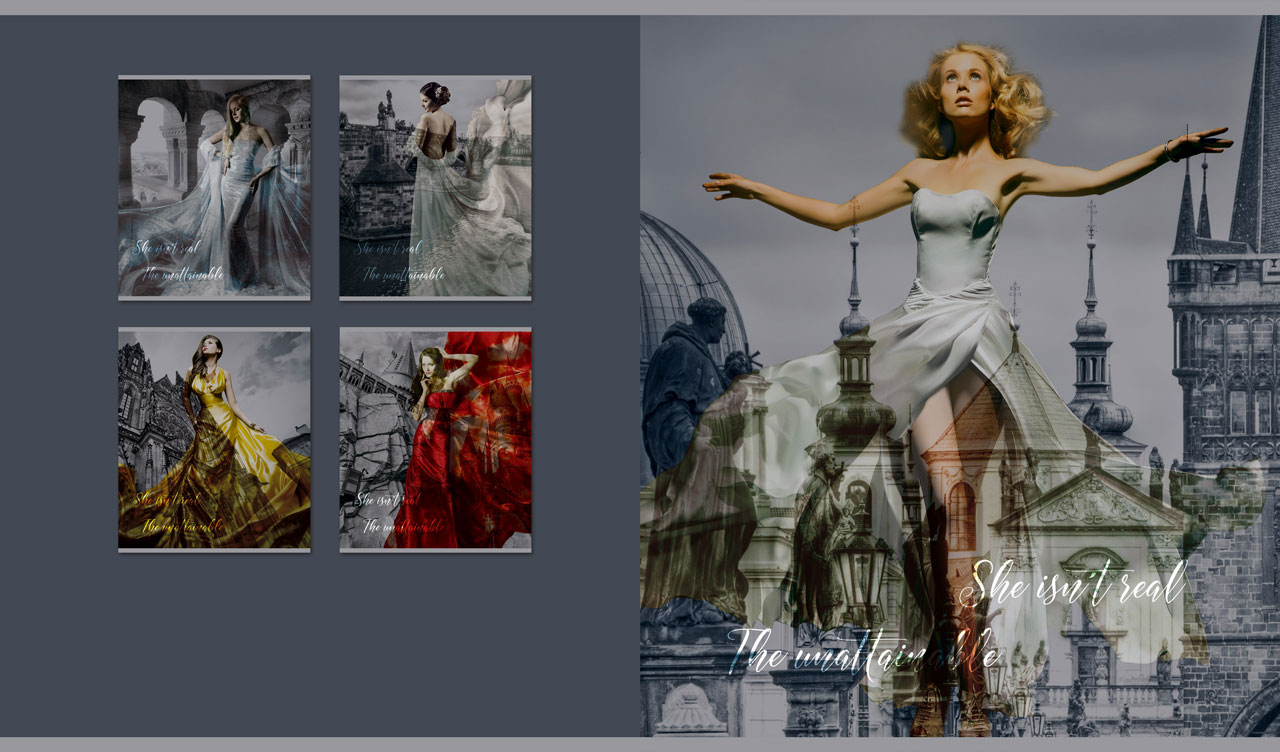Open the yellow gown thumbnail
The height and width of the screenshot is (752, 1280).
point(214,439)
